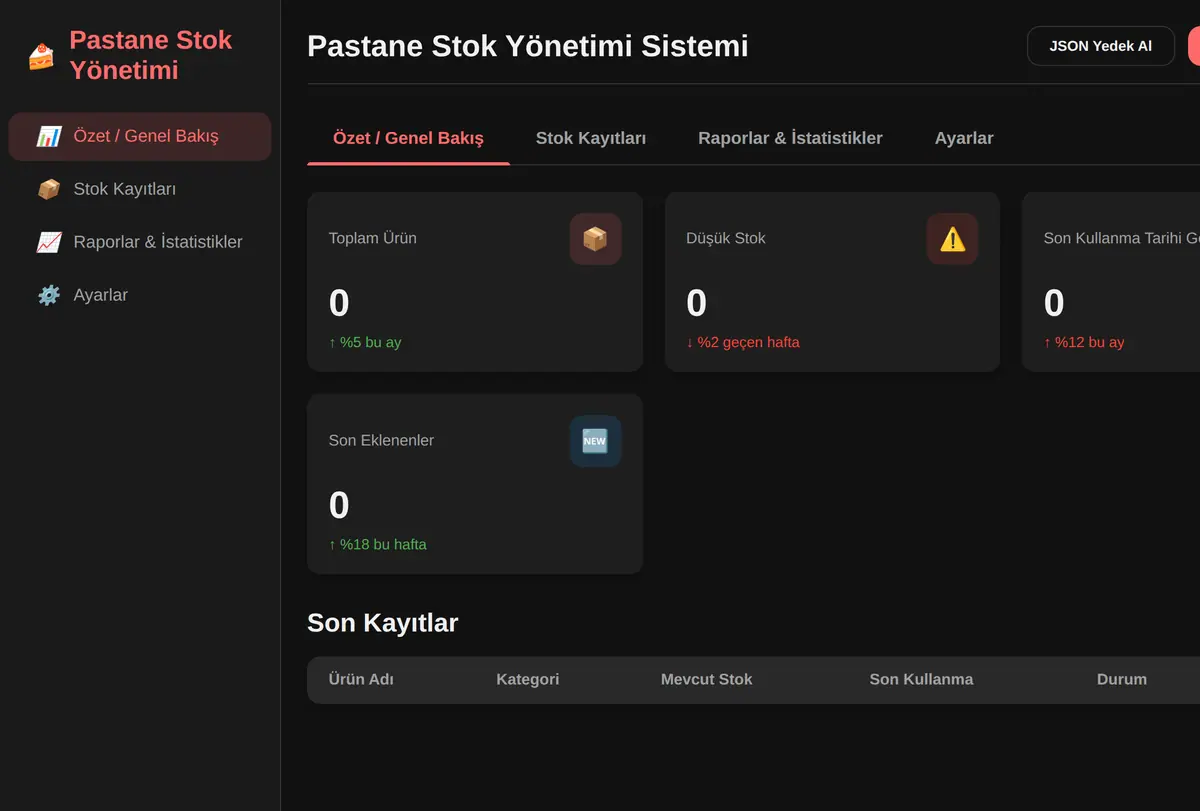Switch to the Özet / Genel Bakış tab
This screenshot has height=811, width=1200.
408,138
